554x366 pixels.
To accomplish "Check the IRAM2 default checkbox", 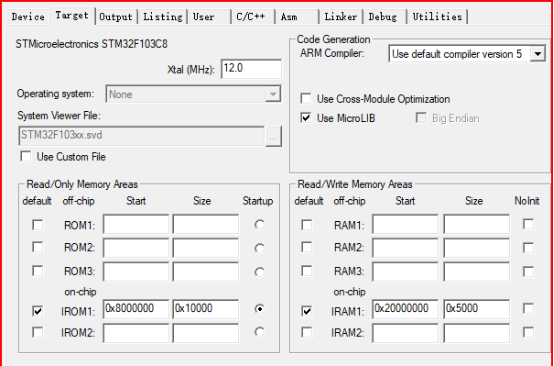I will pos(307,332).
